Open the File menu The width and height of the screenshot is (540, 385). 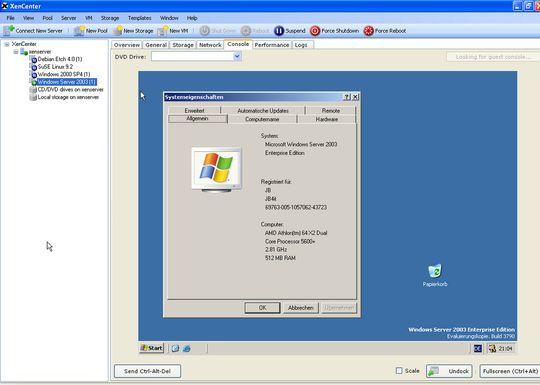(x=11, y=18)
